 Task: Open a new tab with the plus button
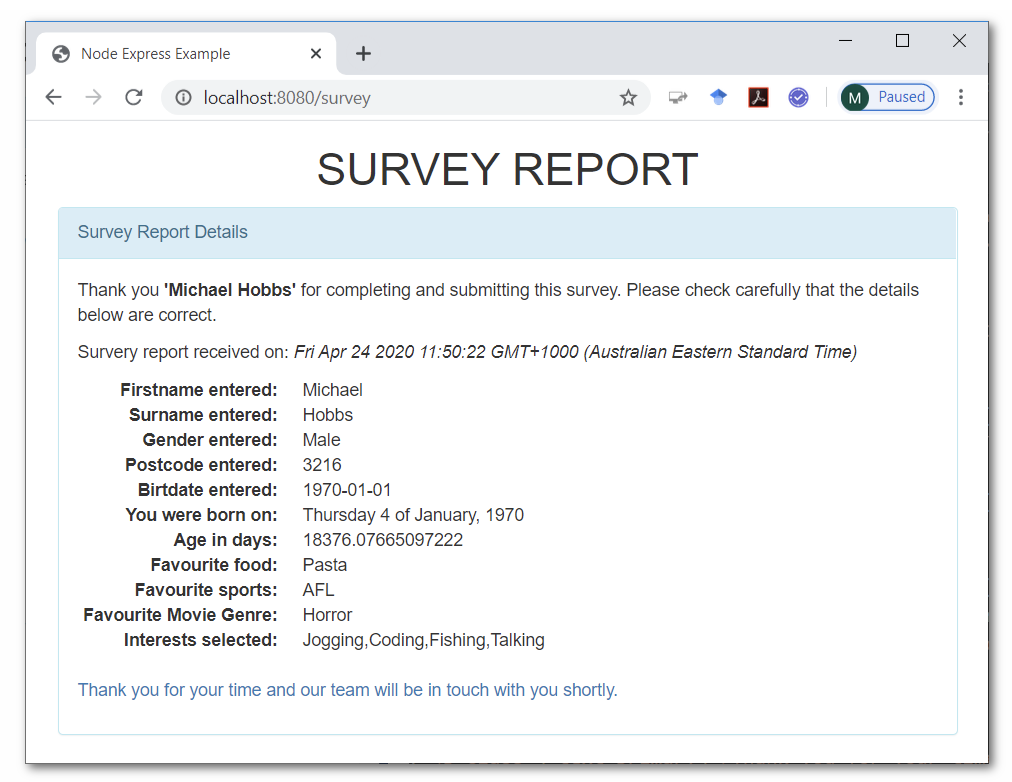(x=362, y=53)
